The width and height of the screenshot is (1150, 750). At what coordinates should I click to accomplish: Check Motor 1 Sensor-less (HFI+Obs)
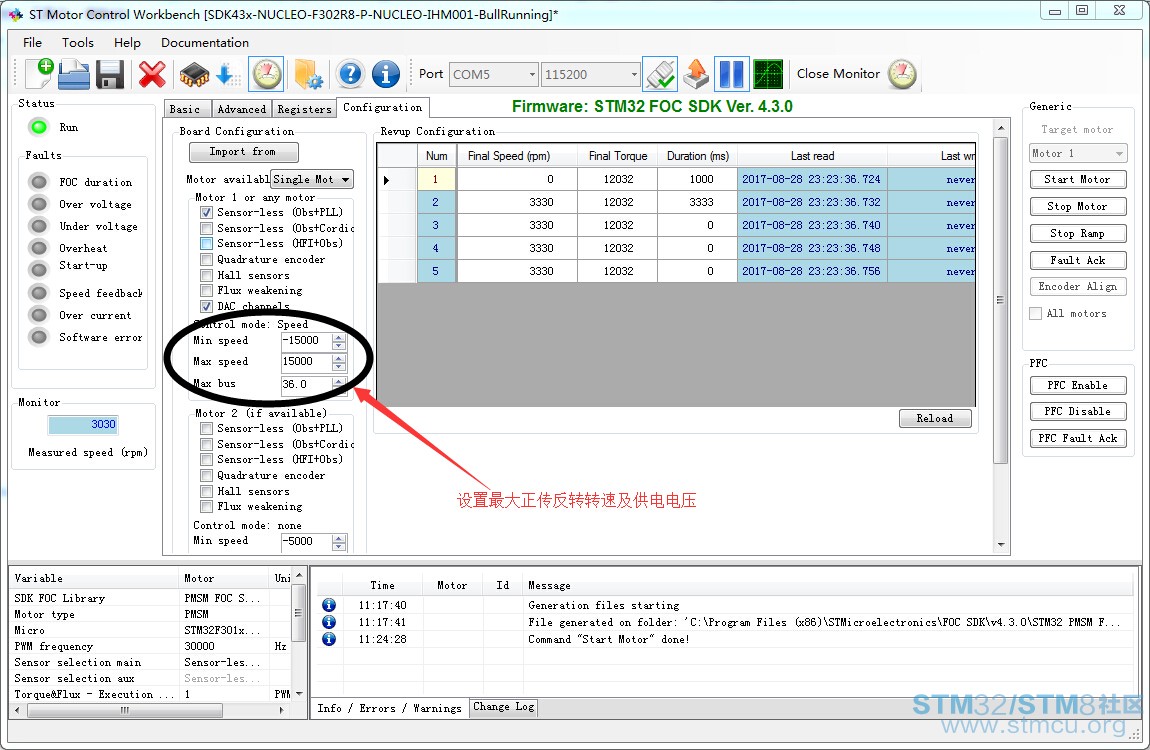(x=206, y=243)
